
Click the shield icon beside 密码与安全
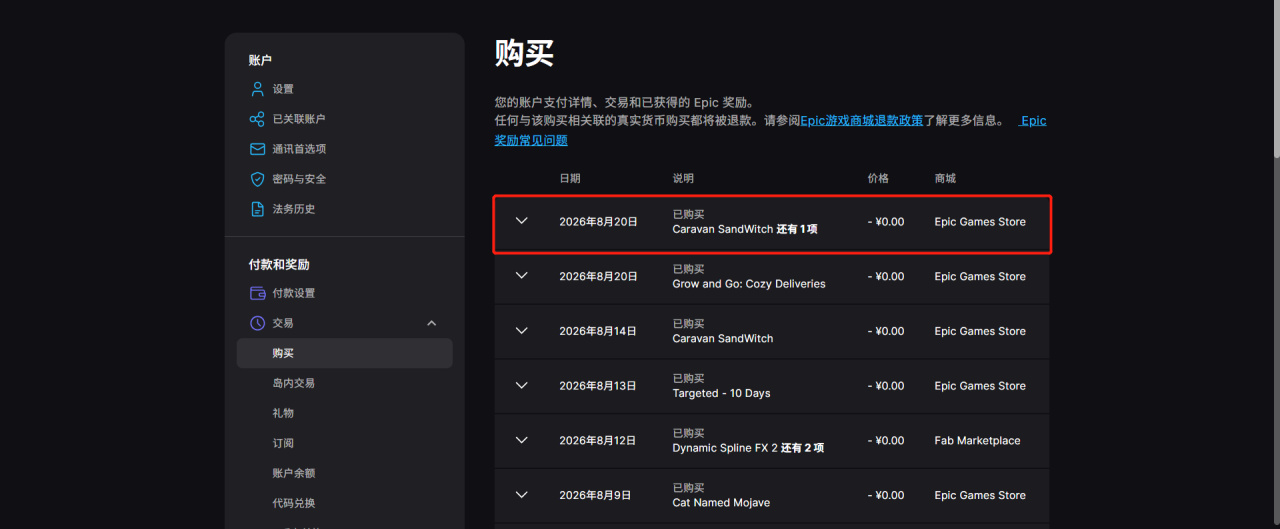[257, 179]
